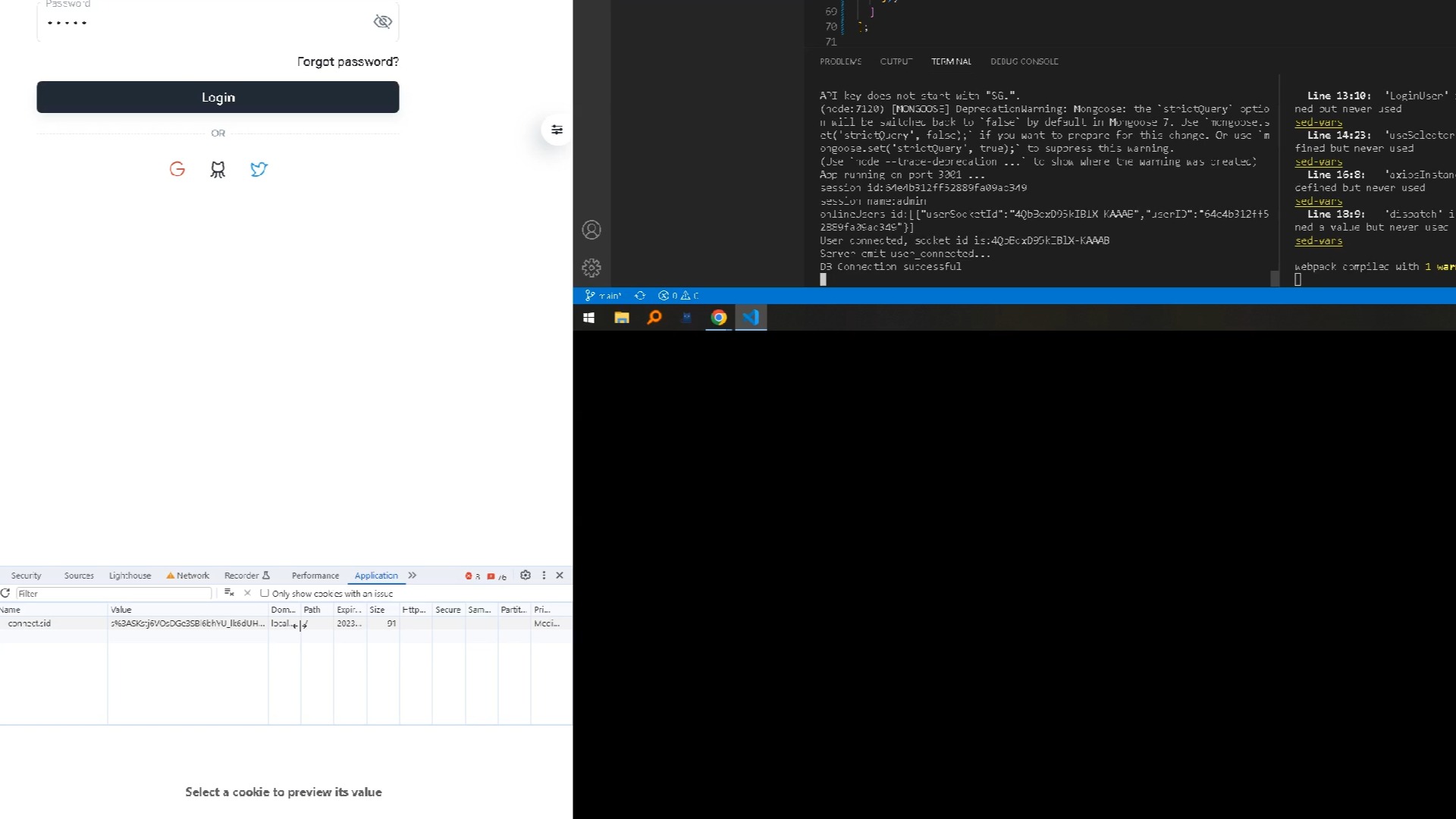Sign in with the Google icon
The image size is (1456, 819).
click(177, 169)
